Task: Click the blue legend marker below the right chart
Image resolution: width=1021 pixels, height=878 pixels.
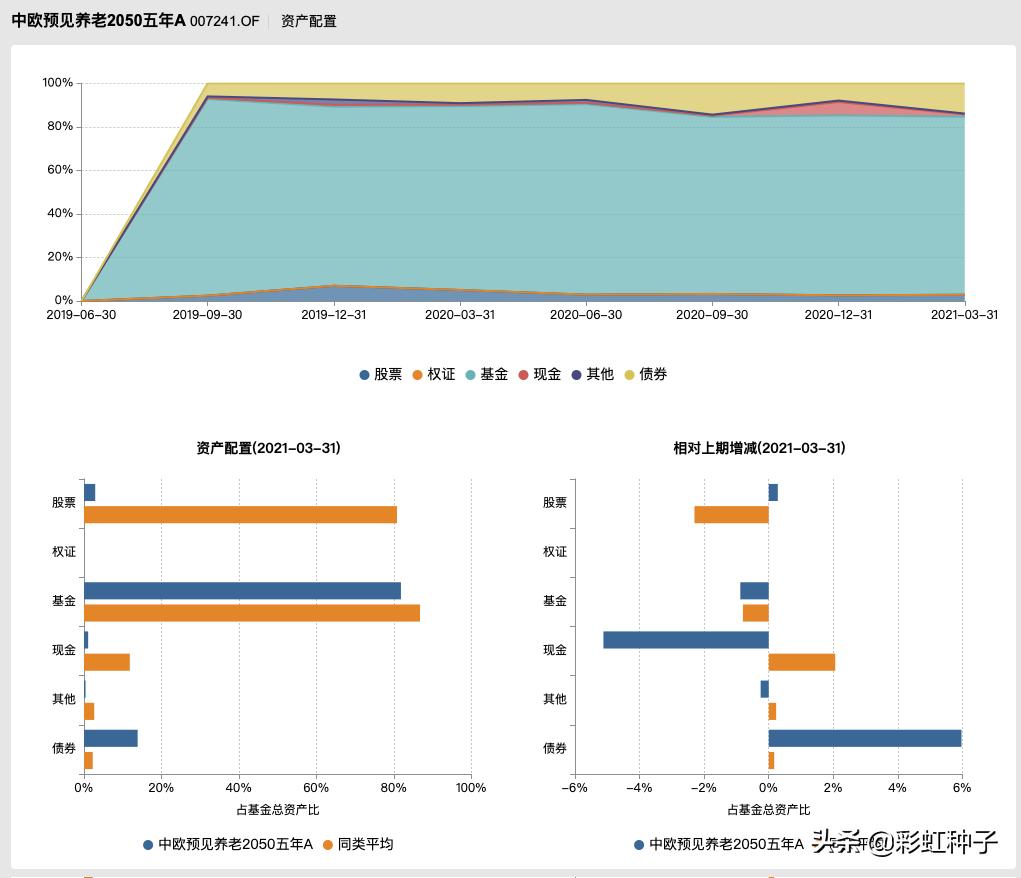Action: 637,844
